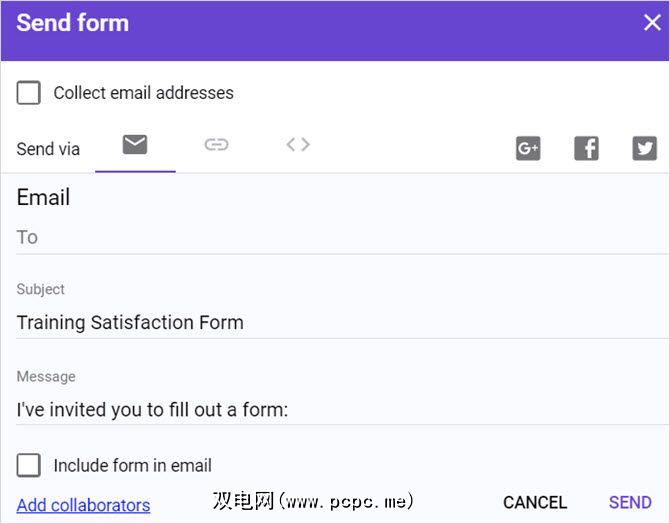Enable Collect email addresses checkbox
The width and height of the screenshot is (670, 524).
[29, 93]
